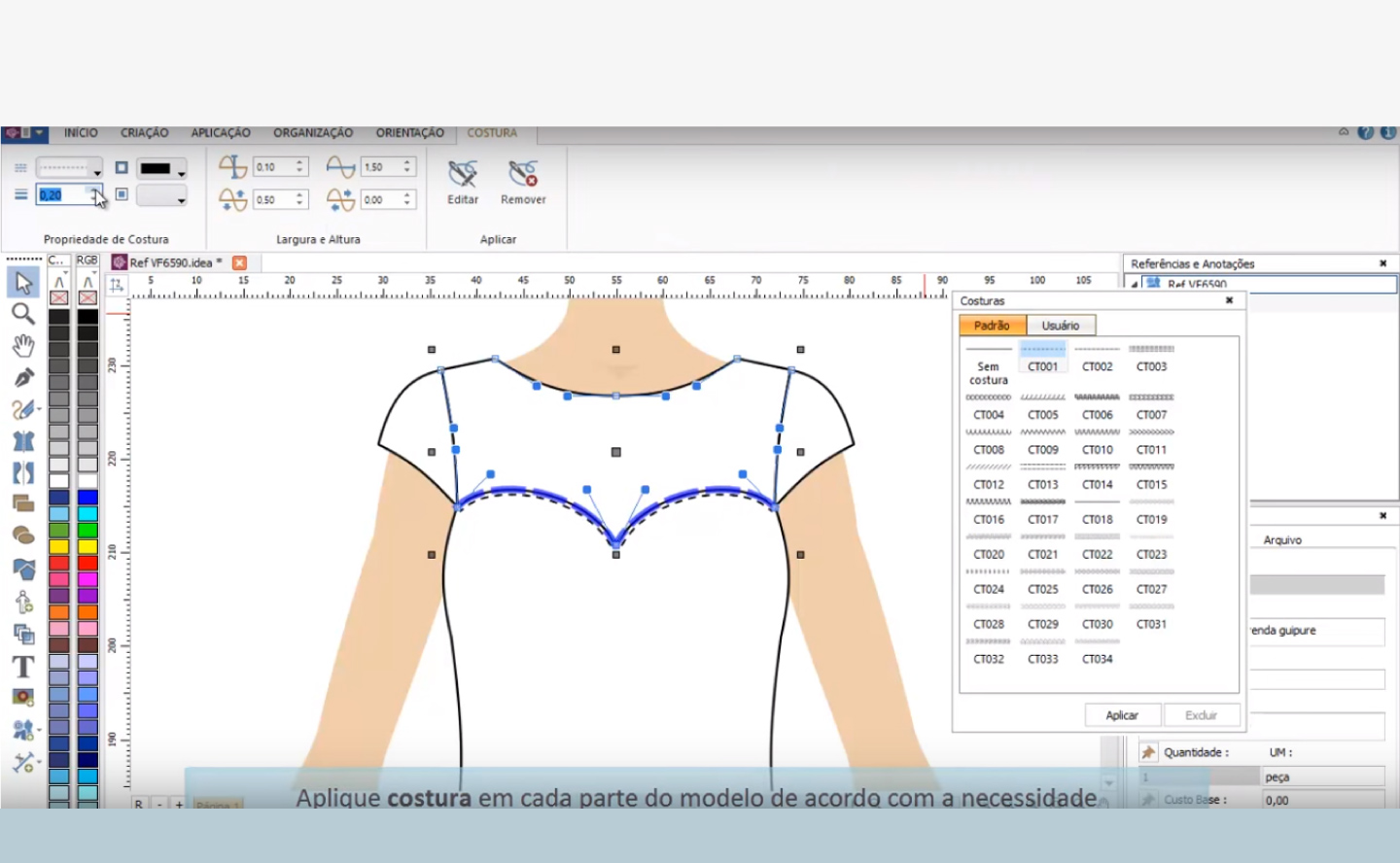Choose stitch pattern CT001
1400x863 pixels.
click(x=1043, y=358)
